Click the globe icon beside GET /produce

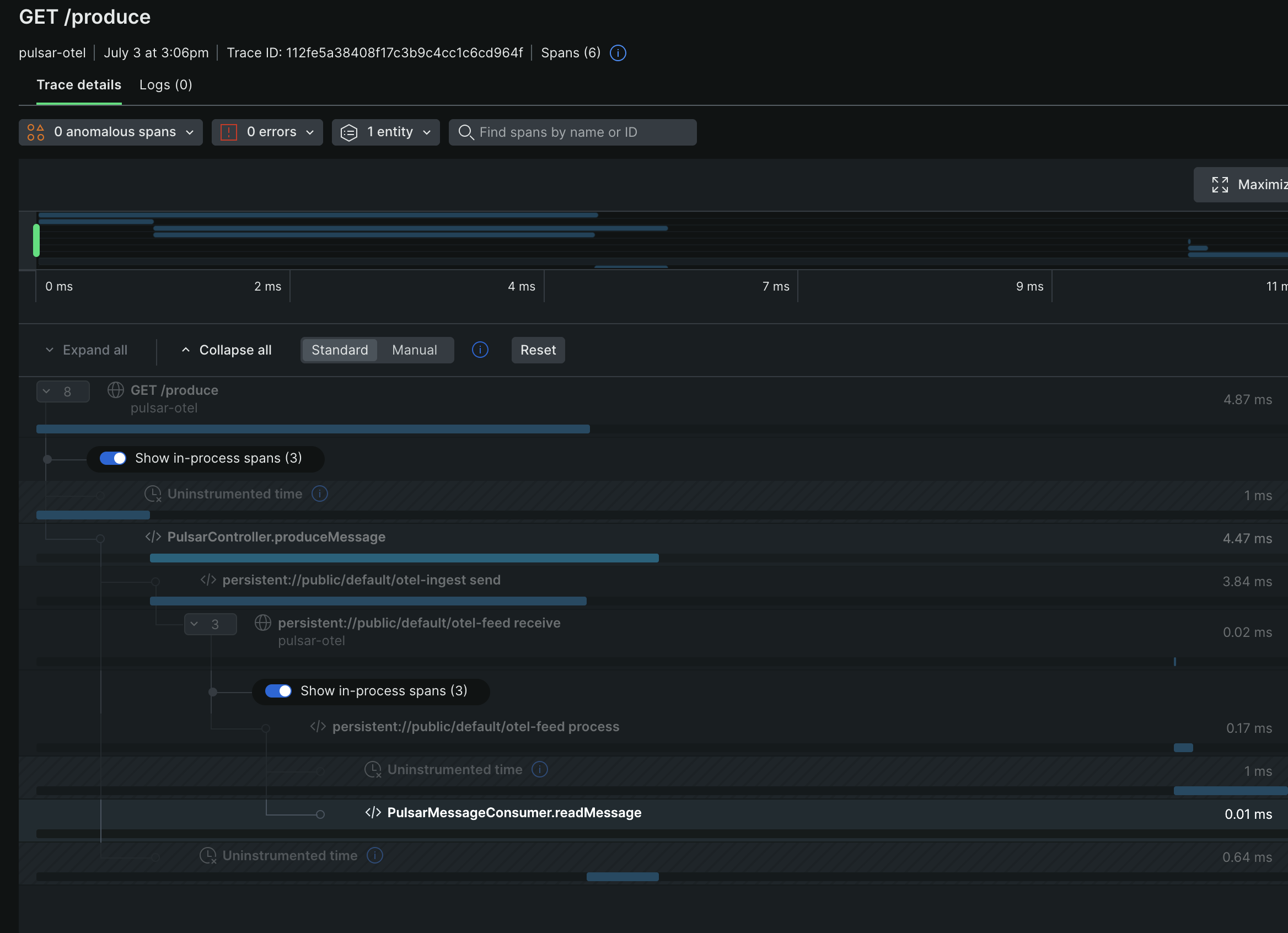[116, 390]
